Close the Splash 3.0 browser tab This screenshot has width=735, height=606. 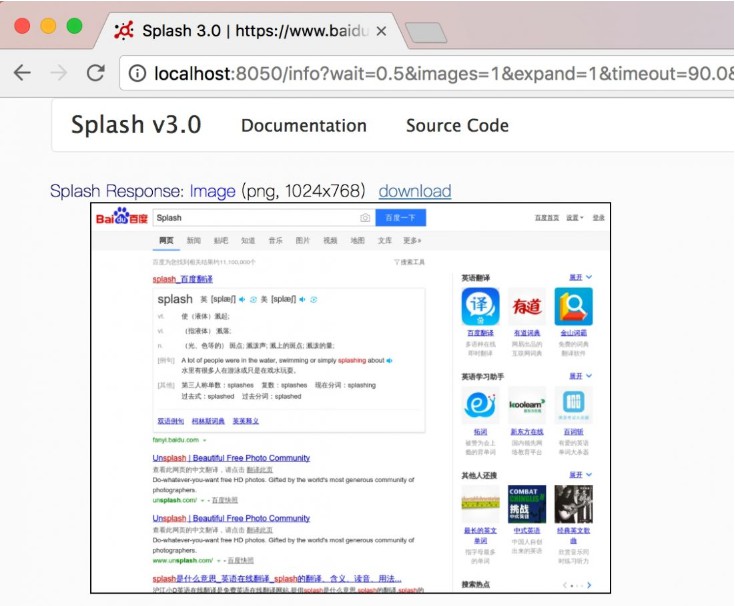point(382,31)
